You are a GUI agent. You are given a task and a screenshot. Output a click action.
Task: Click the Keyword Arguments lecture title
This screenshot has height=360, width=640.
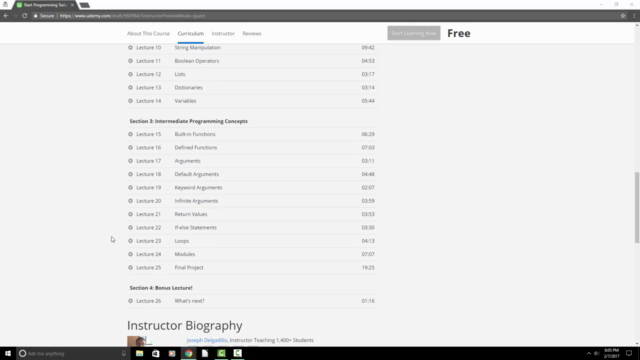(198, 187)
